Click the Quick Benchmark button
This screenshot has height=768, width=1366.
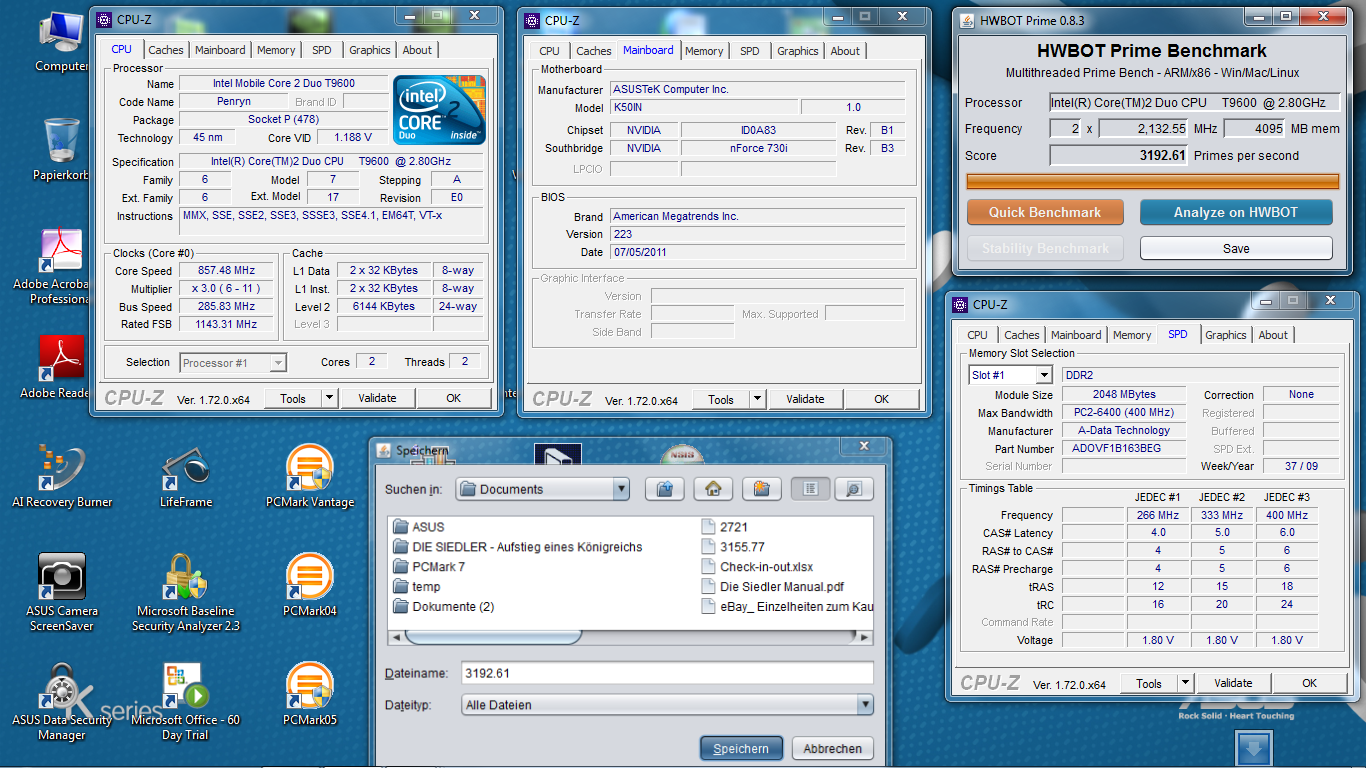1045,212
